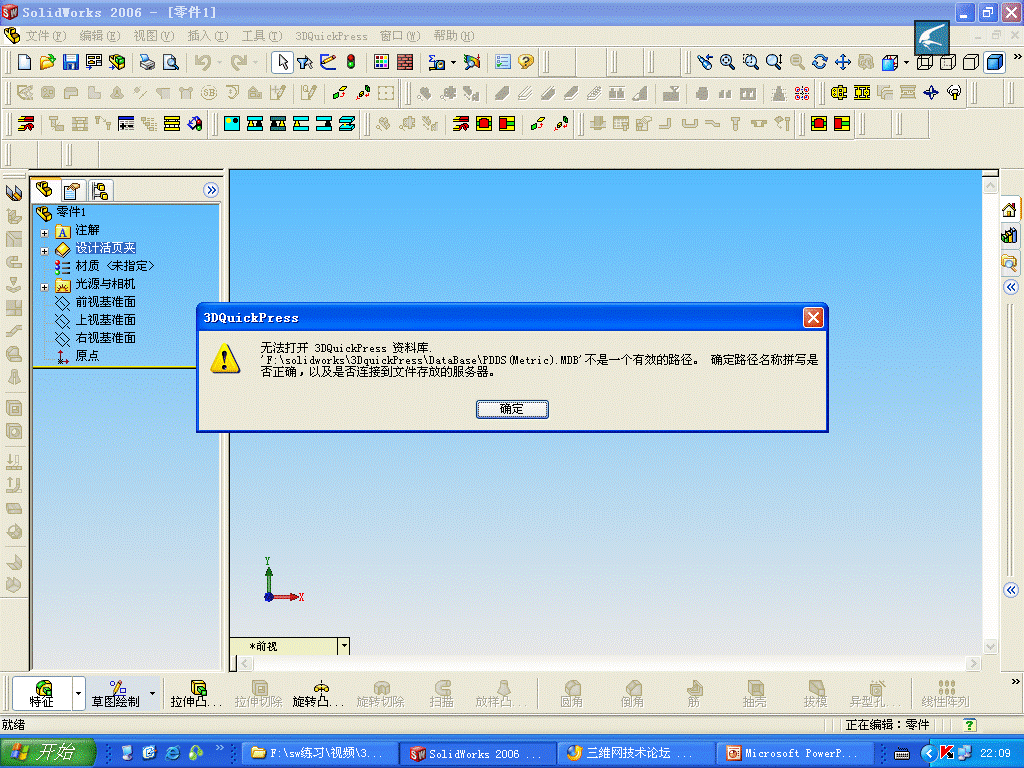
Task: Open dropdown arrow beside 草图绘制
Action: [152, 694]
